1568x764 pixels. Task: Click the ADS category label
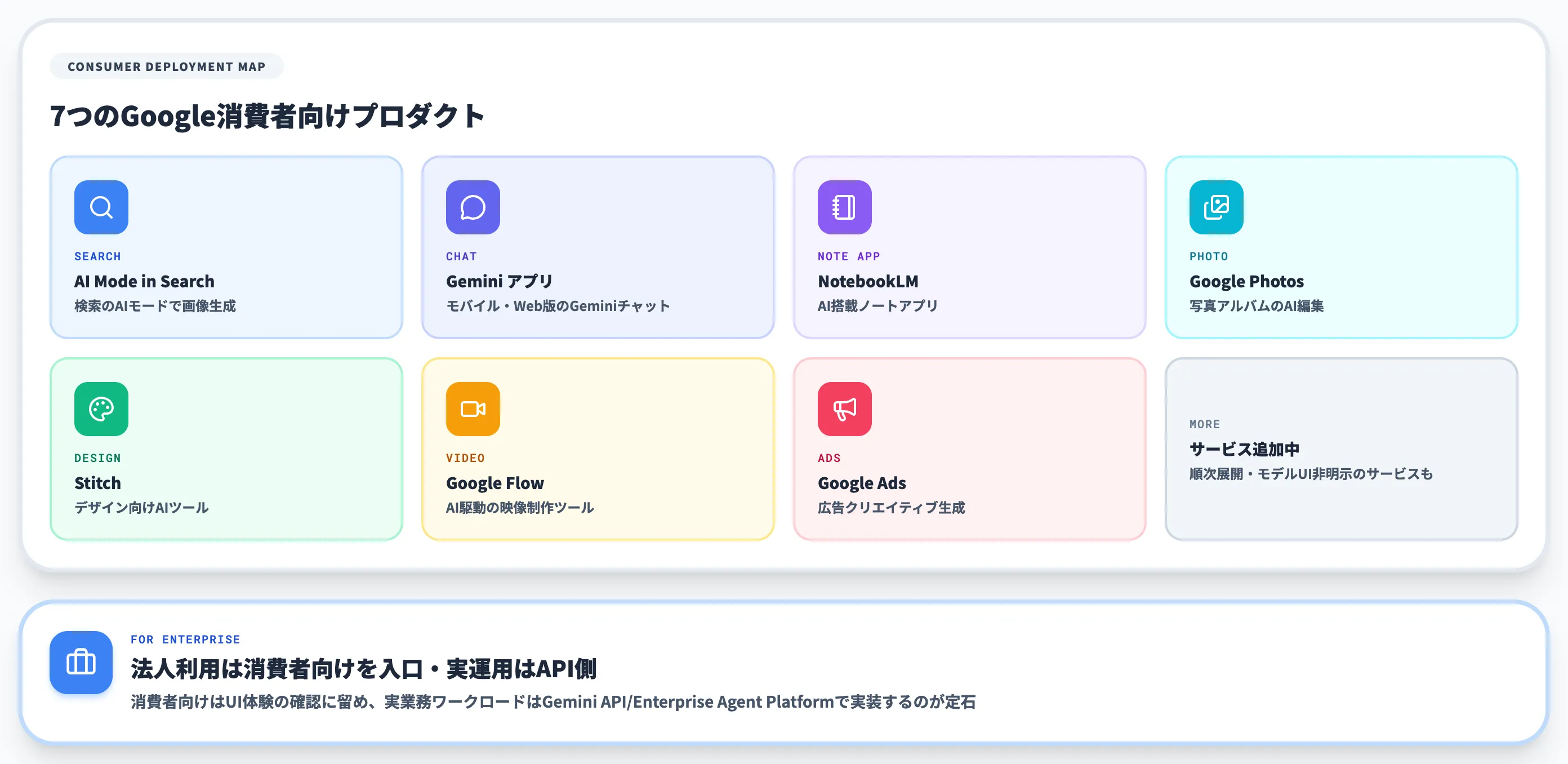coord(829,458)
